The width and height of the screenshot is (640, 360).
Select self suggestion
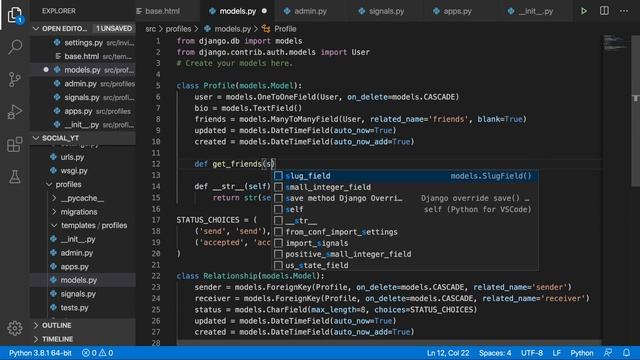(x=405, y=209)
